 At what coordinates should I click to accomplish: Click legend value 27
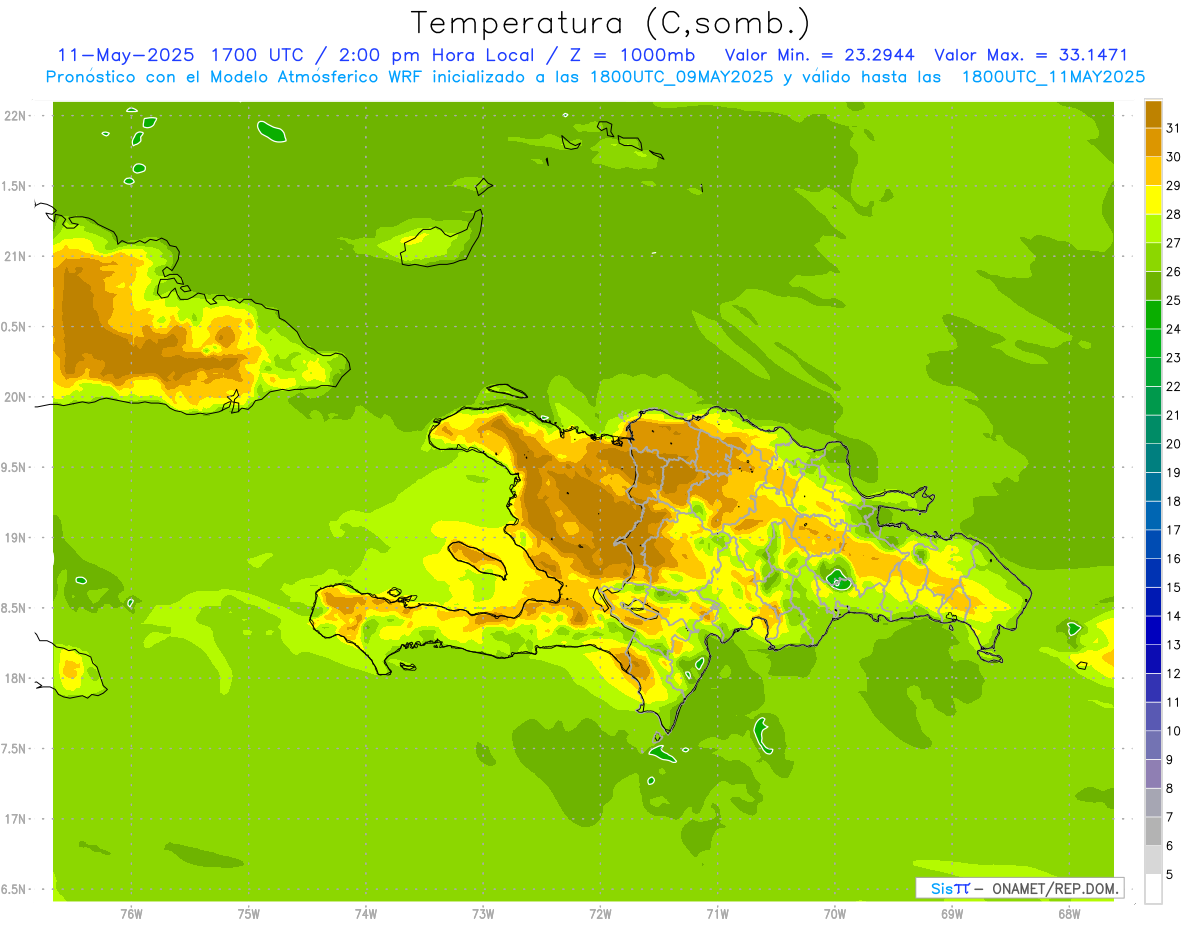[1174, 243]
